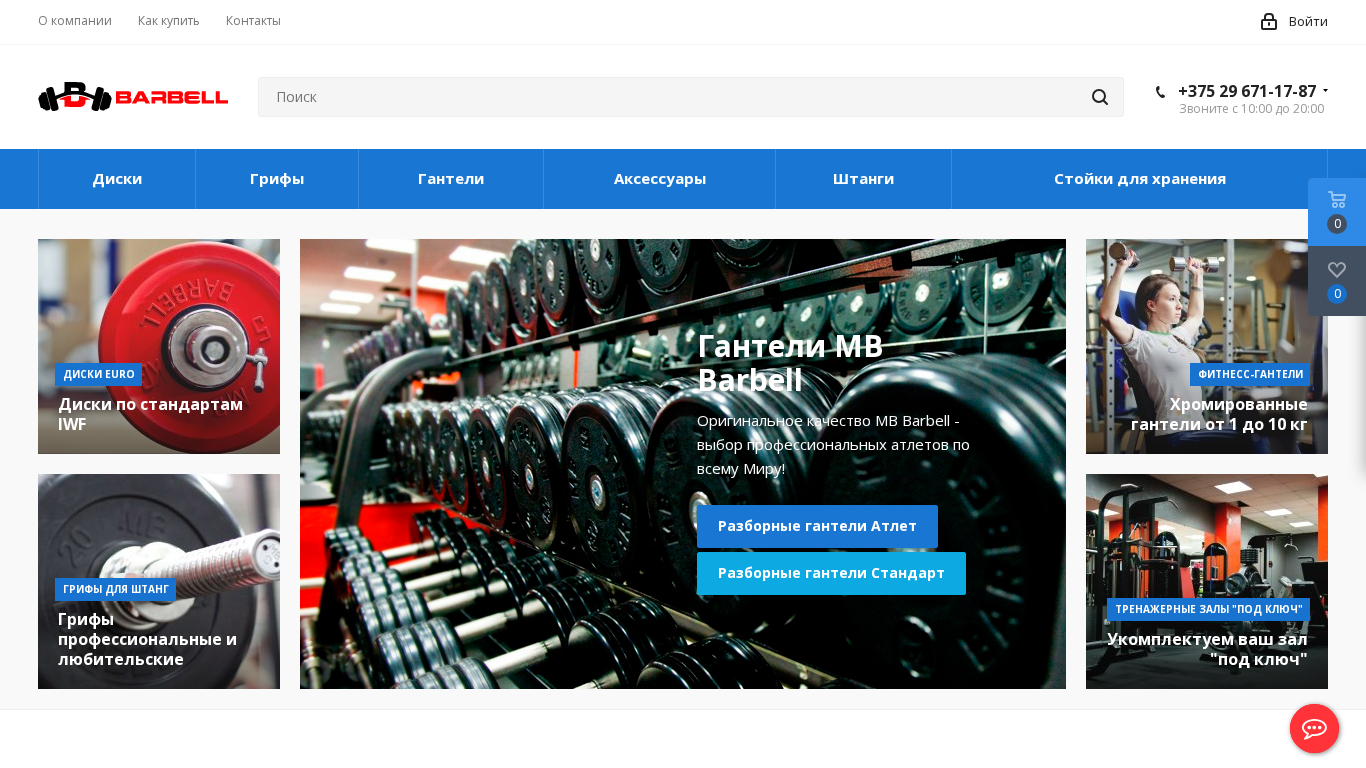Open the wishlist heart side icon
Image resolution: width=1366 pixels, height=768 pixels.
click(x=1337, y=281)
